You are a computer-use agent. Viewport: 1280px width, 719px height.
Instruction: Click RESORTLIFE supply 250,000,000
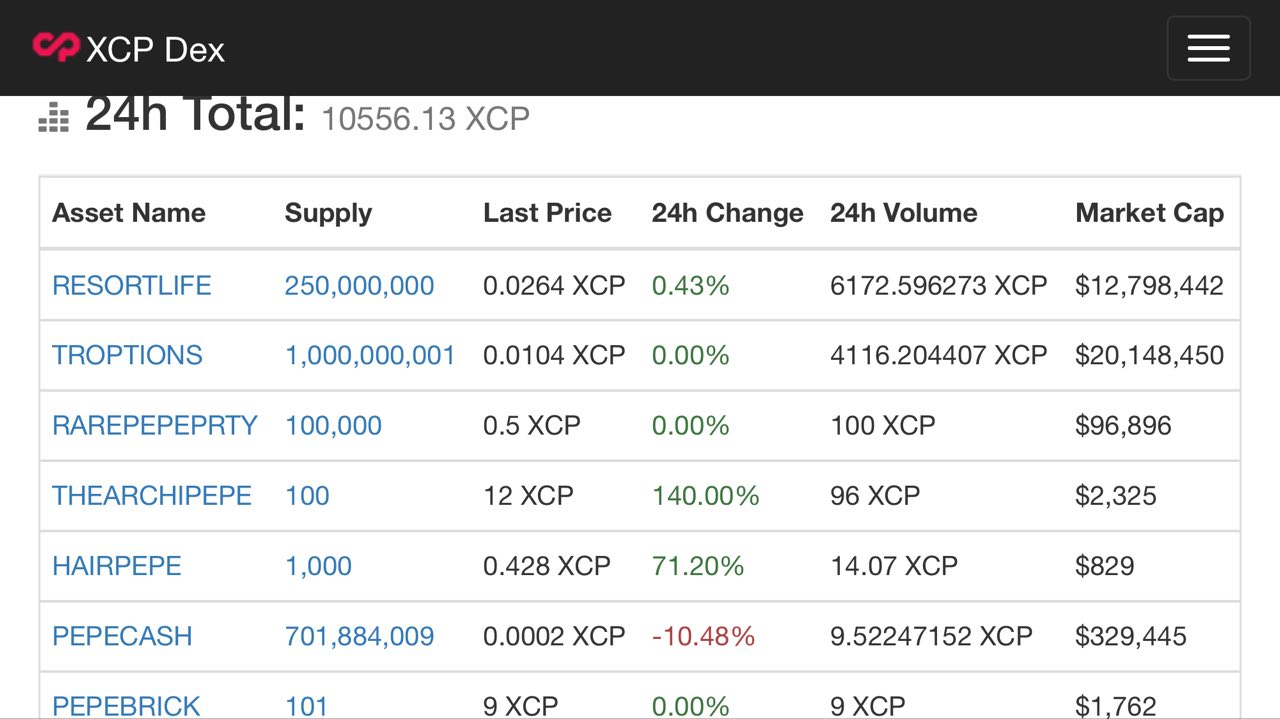coord(359,285)
